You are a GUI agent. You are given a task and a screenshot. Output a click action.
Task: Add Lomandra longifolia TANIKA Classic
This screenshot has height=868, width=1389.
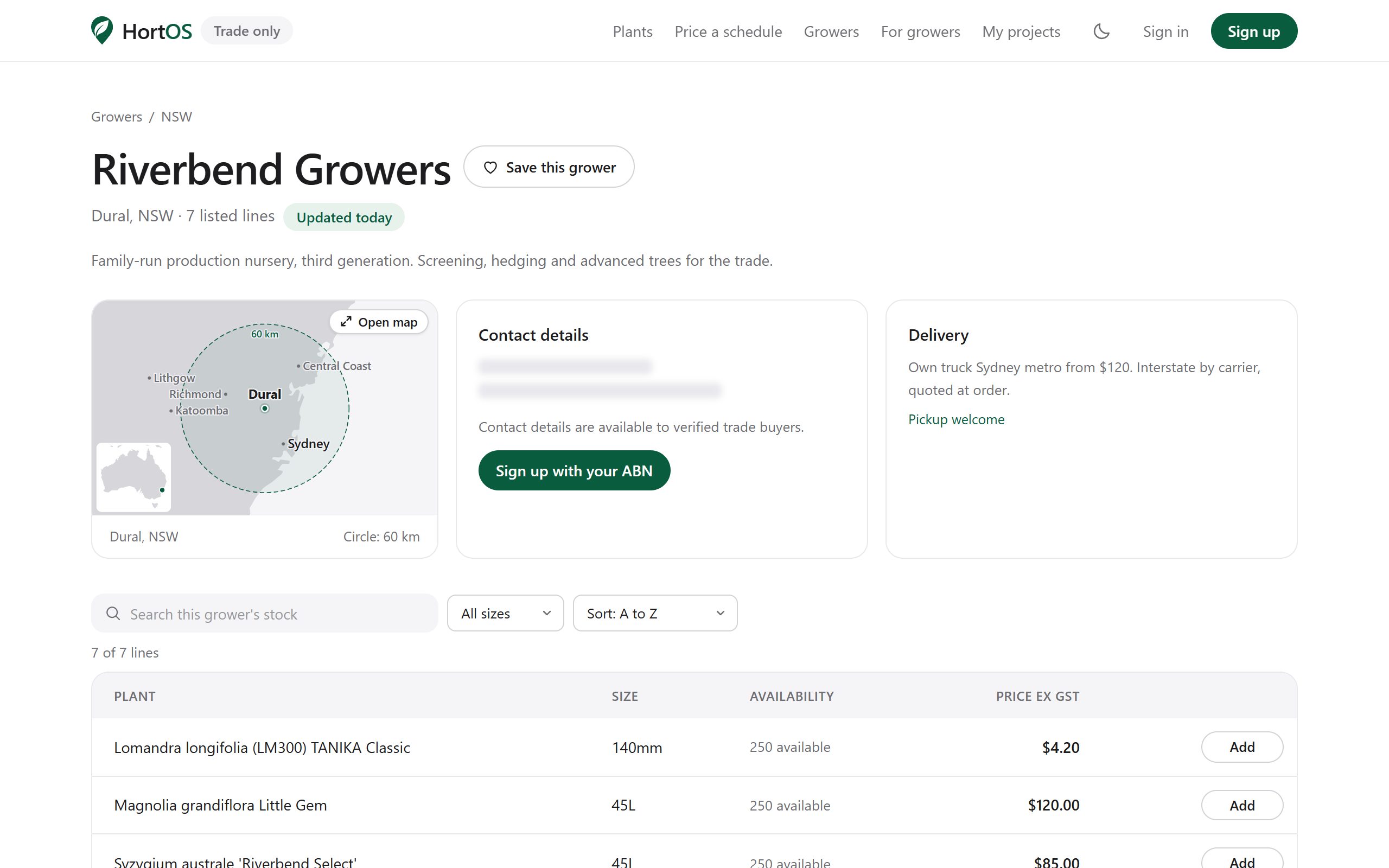1242,747
